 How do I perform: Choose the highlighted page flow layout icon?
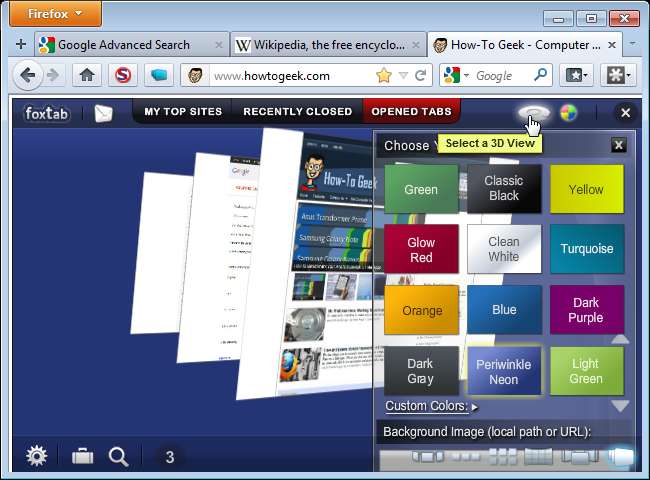[x=621, y=457]
